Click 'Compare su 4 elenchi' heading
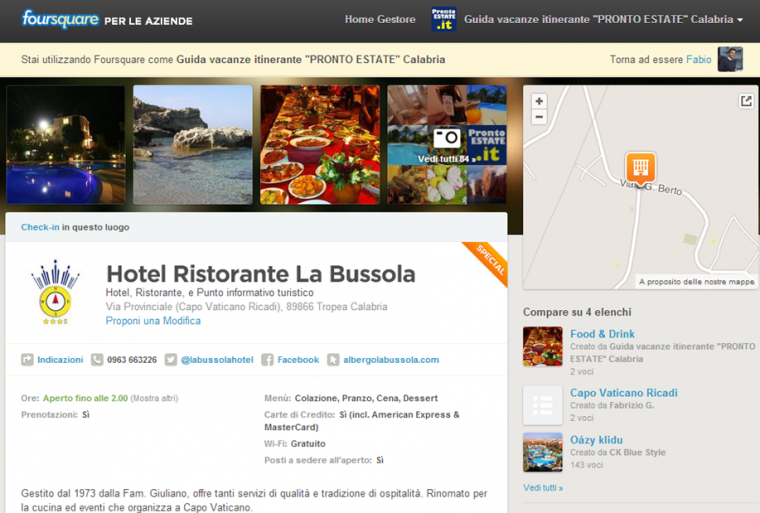The width and height of the screenshot is (760, 513). [x=577, y=312]
